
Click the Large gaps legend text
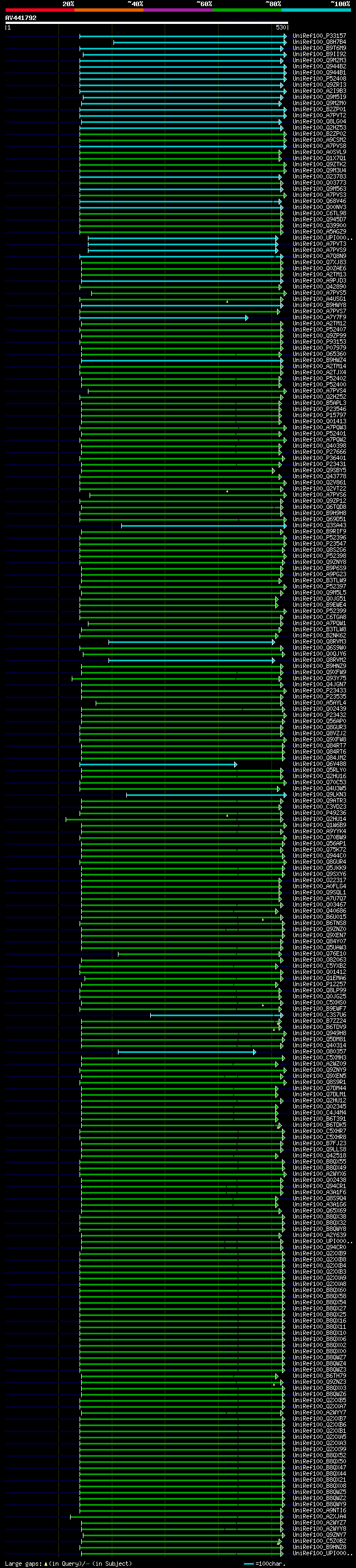68,1564
